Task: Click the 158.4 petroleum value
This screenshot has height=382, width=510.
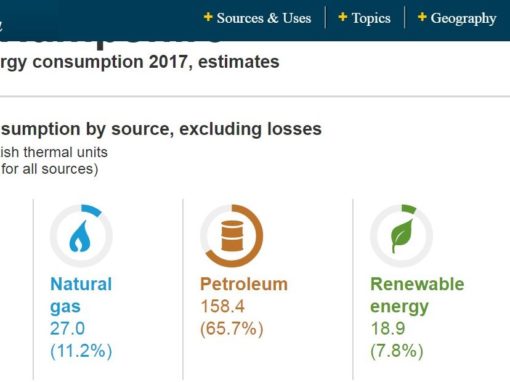Action: coord(223,306)
